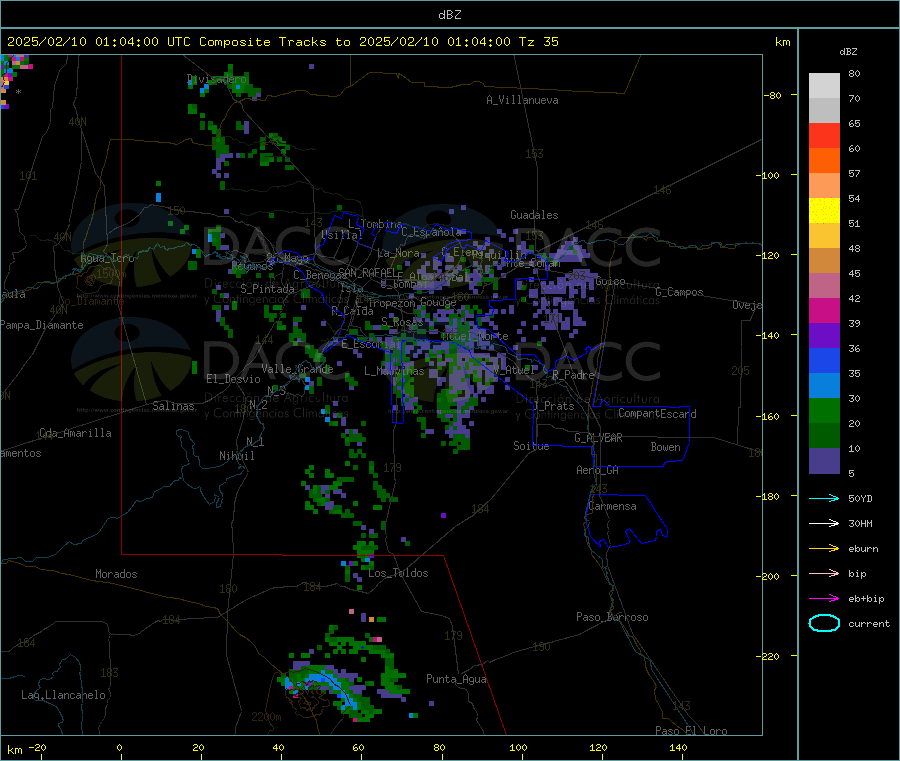The width and height of the screenshot is (900, 761).
Task: Click the Salinas map label
Action: pos(173,406)
